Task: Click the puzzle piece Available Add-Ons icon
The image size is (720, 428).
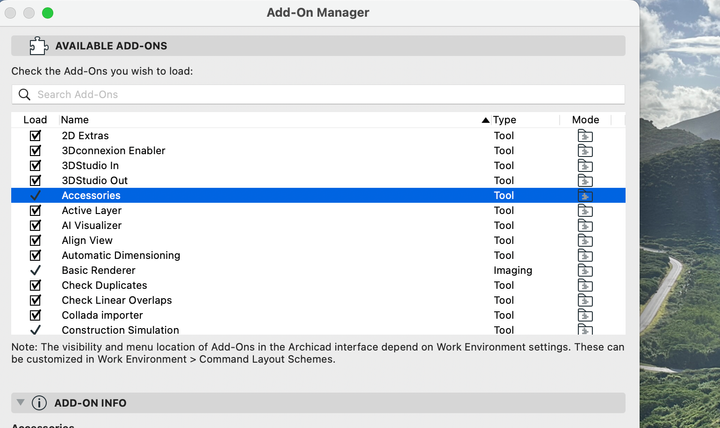Action: click(x=39, y=46)
